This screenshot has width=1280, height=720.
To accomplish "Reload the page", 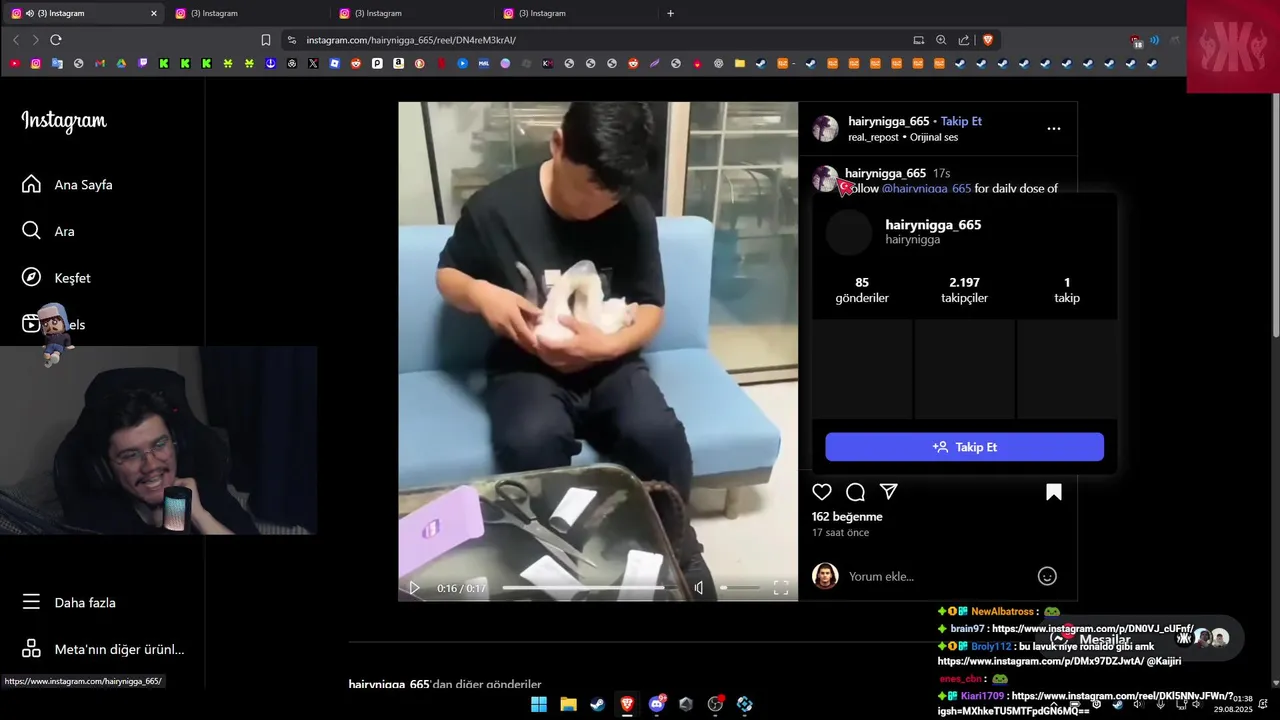I will point(56,40).
